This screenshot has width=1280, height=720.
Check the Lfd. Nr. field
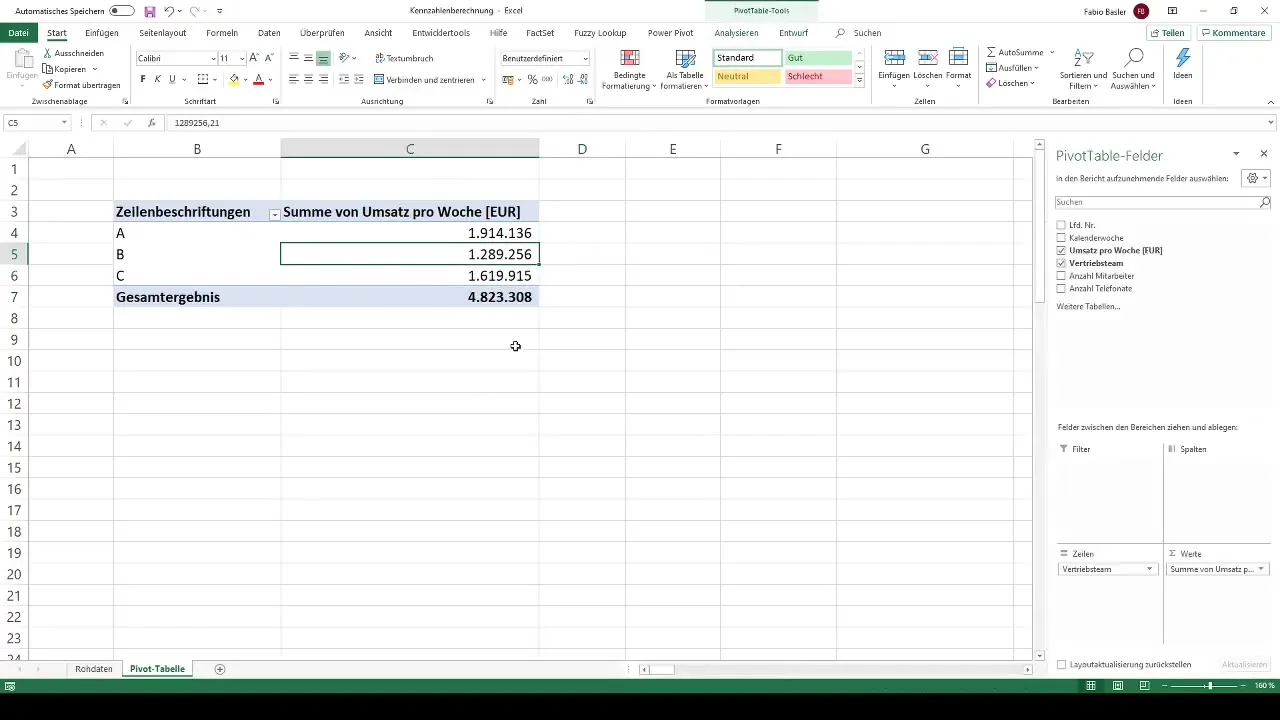1061,225
